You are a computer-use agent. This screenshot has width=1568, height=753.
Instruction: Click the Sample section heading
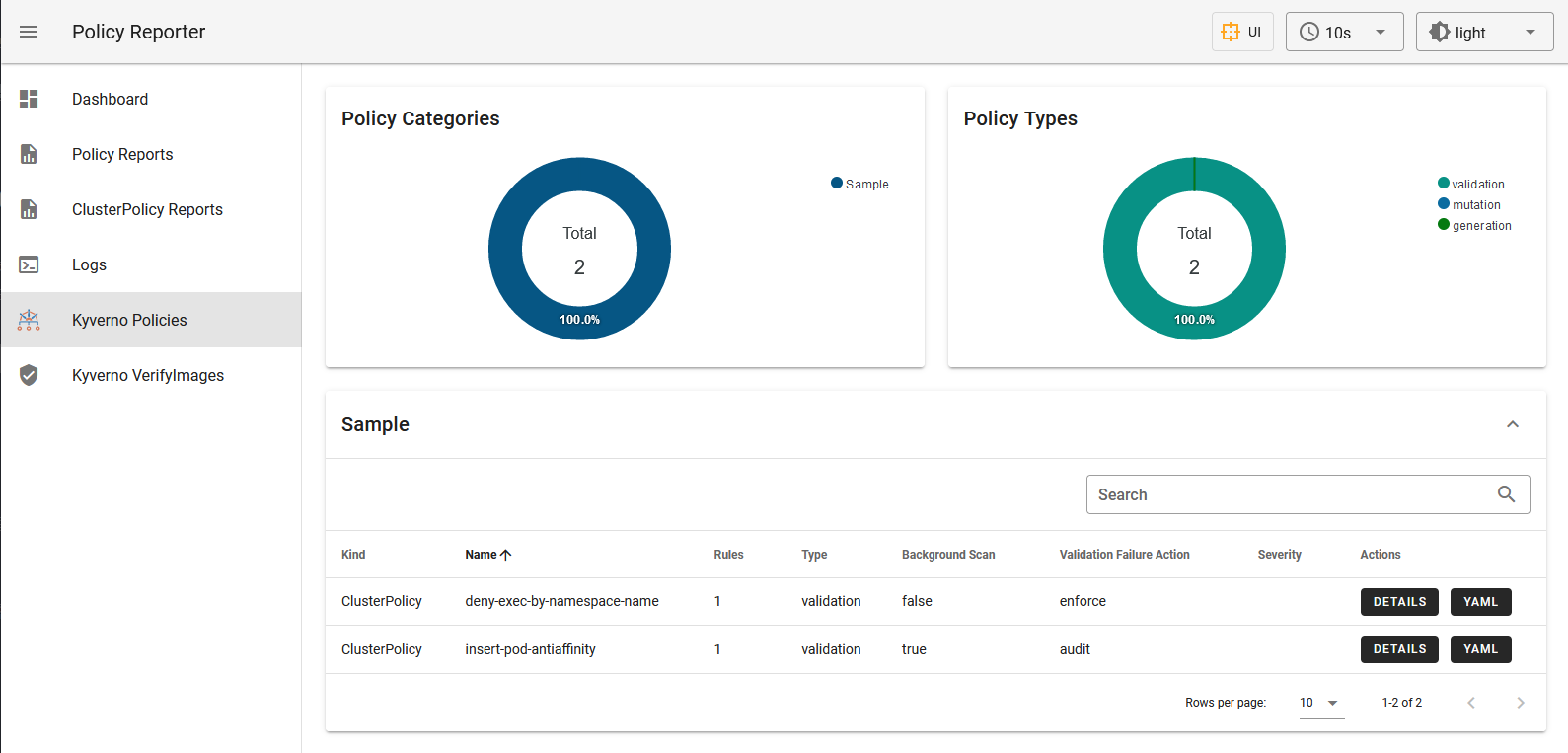(375, 424)
